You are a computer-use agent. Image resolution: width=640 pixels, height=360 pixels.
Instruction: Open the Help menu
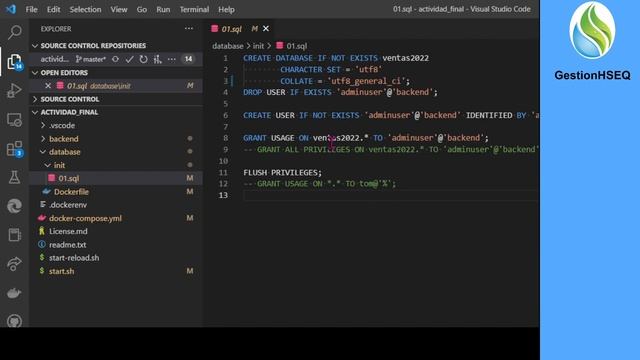pyautogui.click(x=226, y=9)
